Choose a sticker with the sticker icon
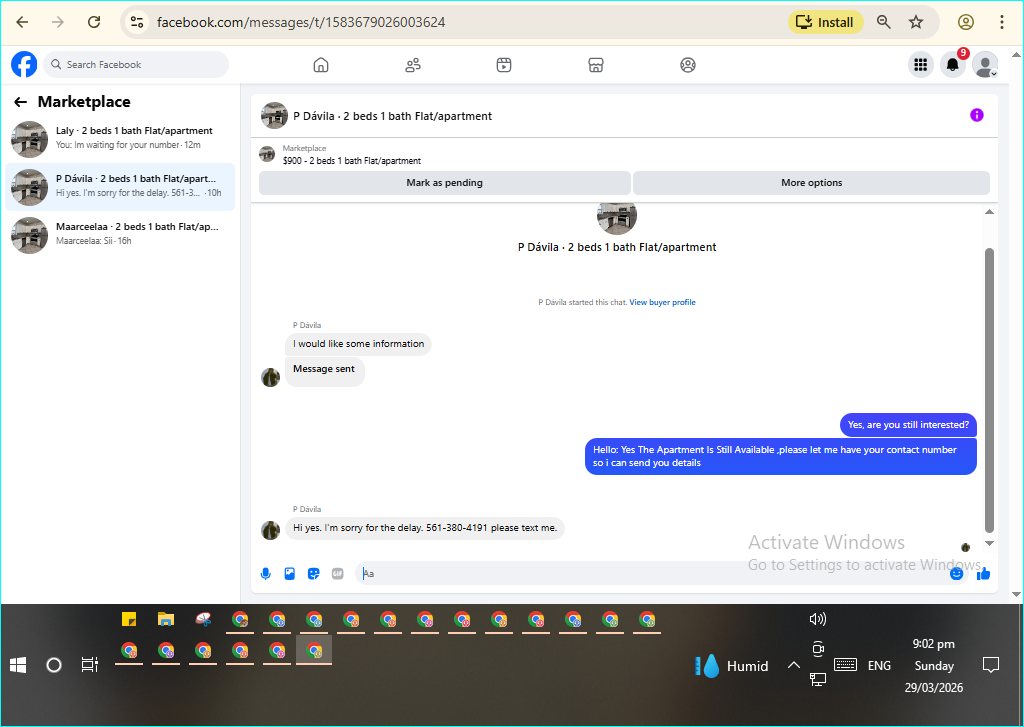The image size is (1024, 727). click(313, 574)
